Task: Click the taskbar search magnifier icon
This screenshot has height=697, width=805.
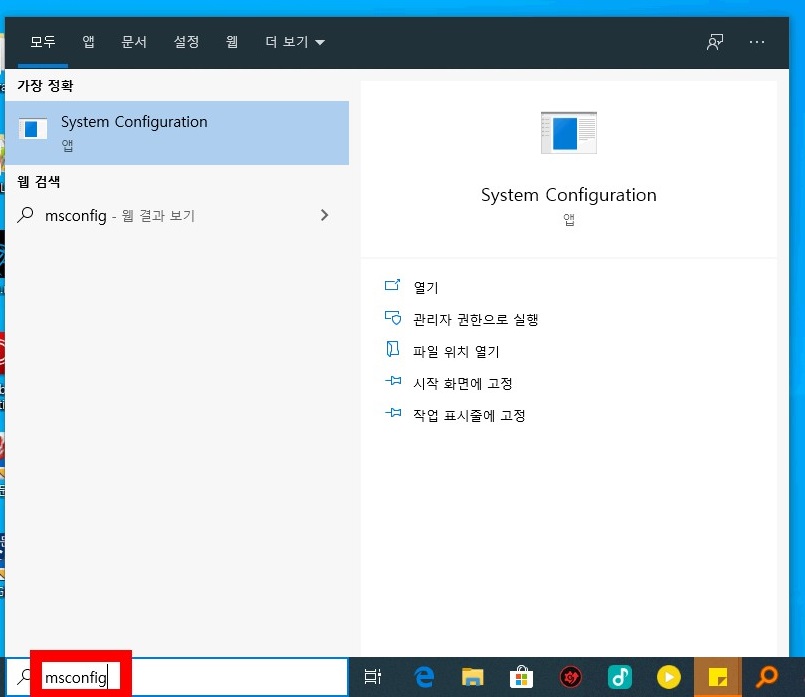Action: [24, 676]
